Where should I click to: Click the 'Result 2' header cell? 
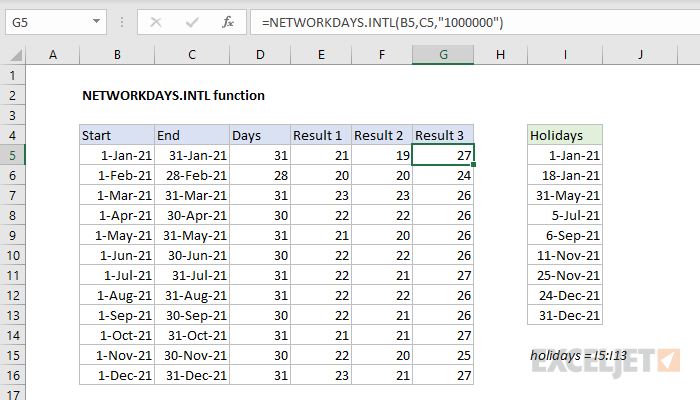click(x=382, y=135)
